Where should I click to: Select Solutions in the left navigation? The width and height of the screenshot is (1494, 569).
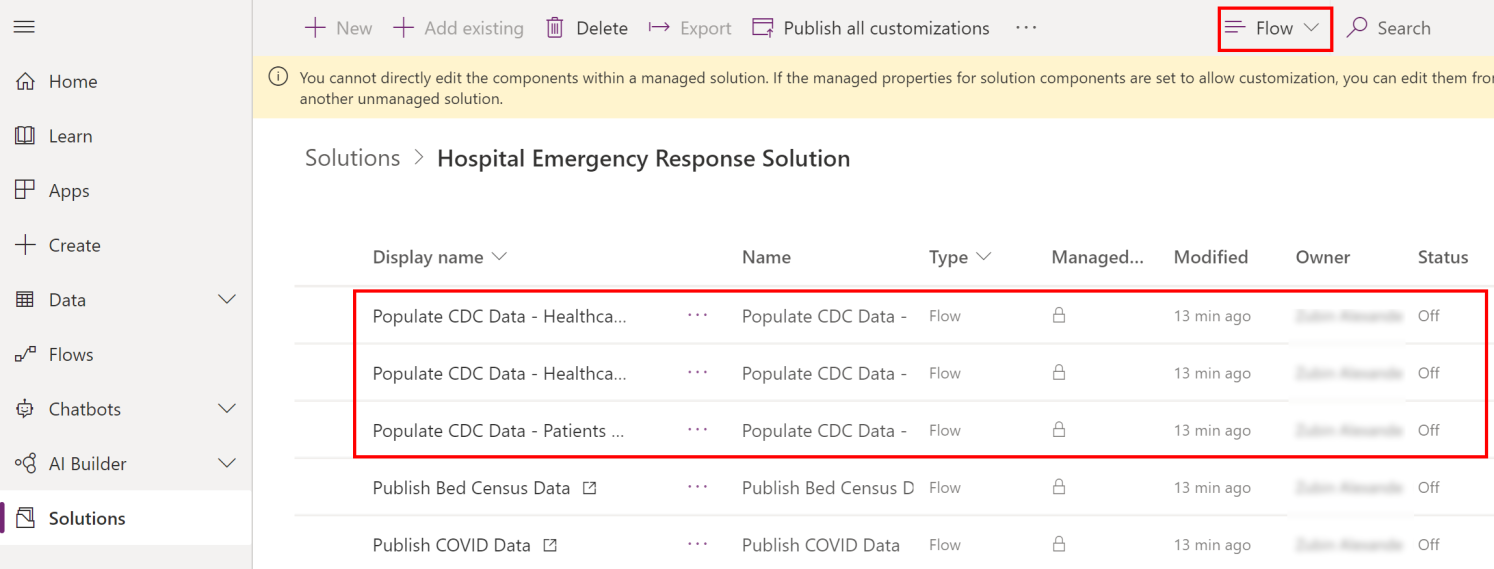point(87,518)
